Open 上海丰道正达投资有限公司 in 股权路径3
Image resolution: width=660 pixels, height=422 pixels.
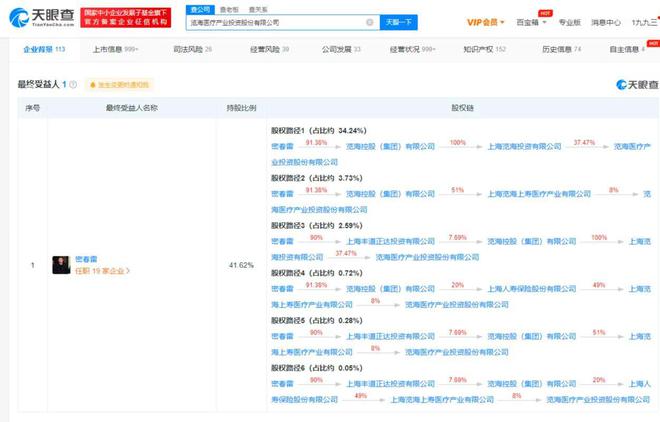[x=390, y=242]
